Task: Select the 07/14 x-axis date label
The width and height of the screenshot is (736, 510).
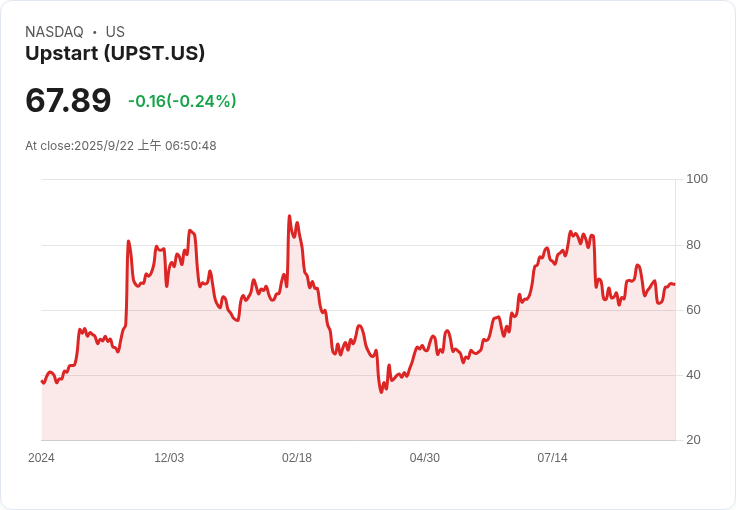Action: pyautogui.click(x=552, y=458)
